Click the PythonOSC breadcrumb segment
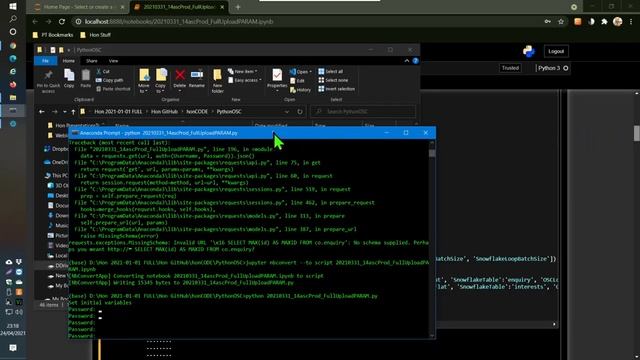The width and height of the screenshot is (640, 360). coord(229,111)
